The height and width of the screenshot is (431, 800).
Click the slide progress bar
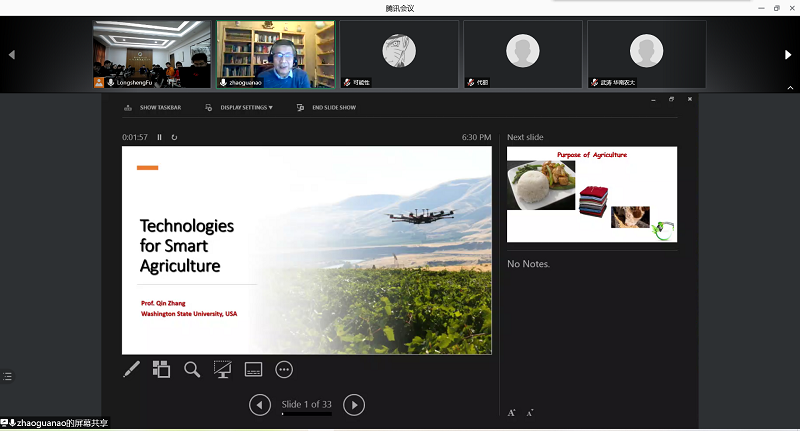306,414
